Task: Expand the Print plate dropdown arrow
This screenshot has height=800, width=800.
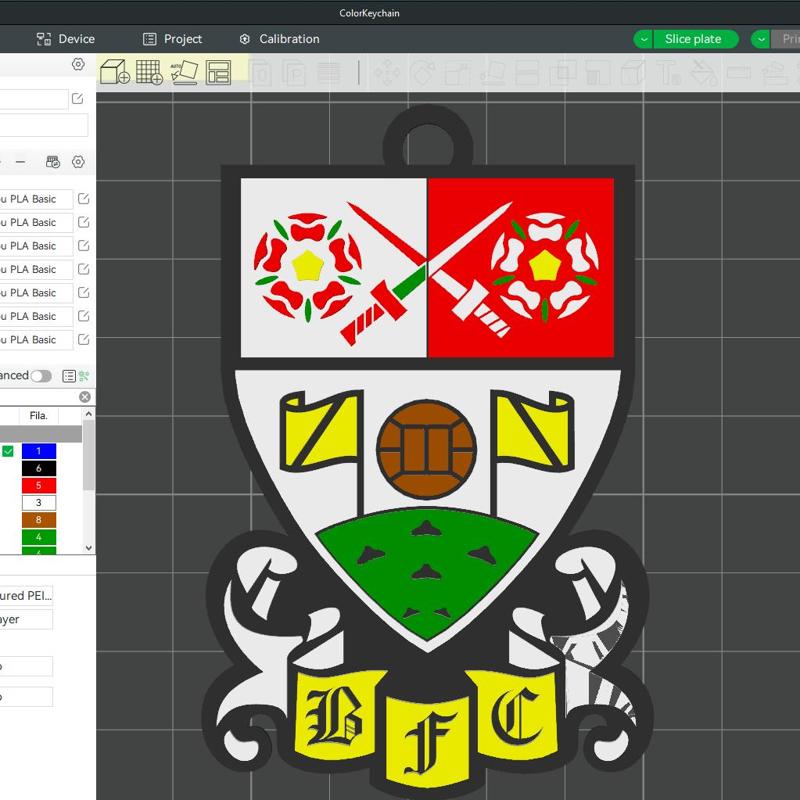Action: [762, 39]
